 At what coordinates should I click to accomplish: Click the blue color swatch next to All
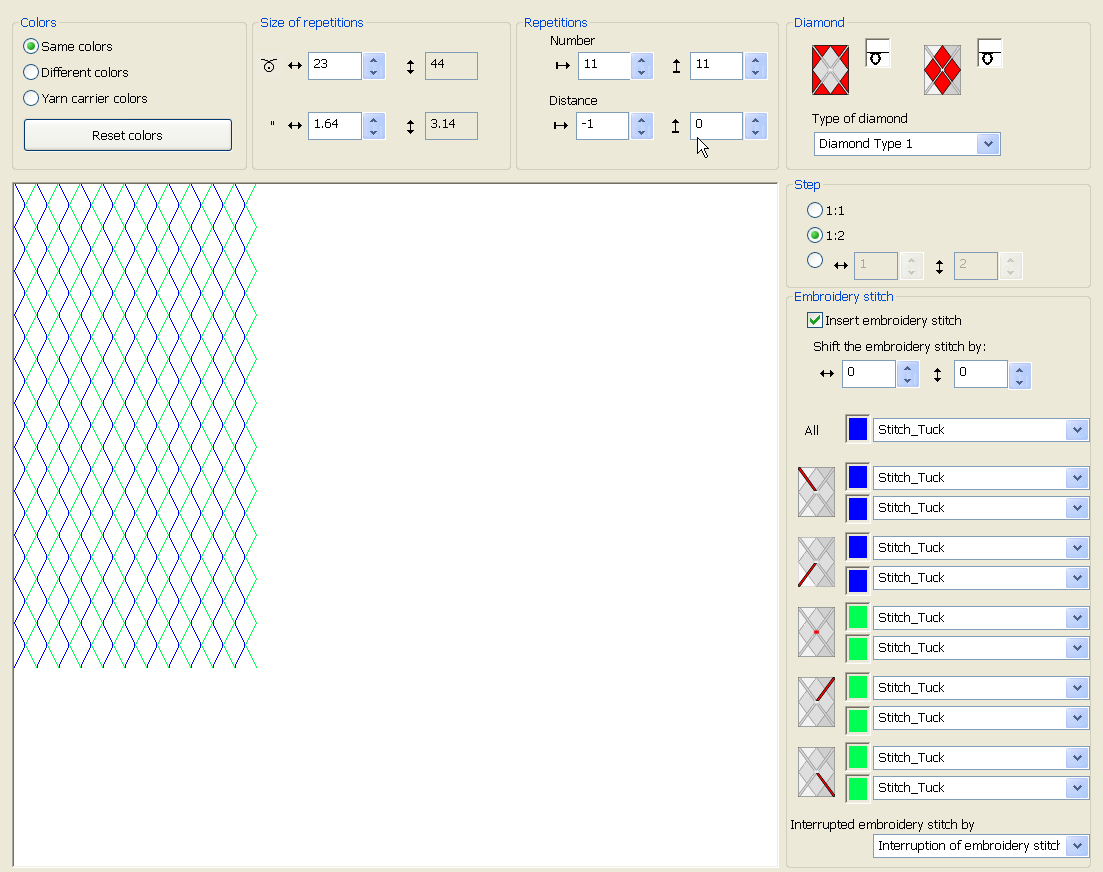pyautogui.click(x=858, y=430)
